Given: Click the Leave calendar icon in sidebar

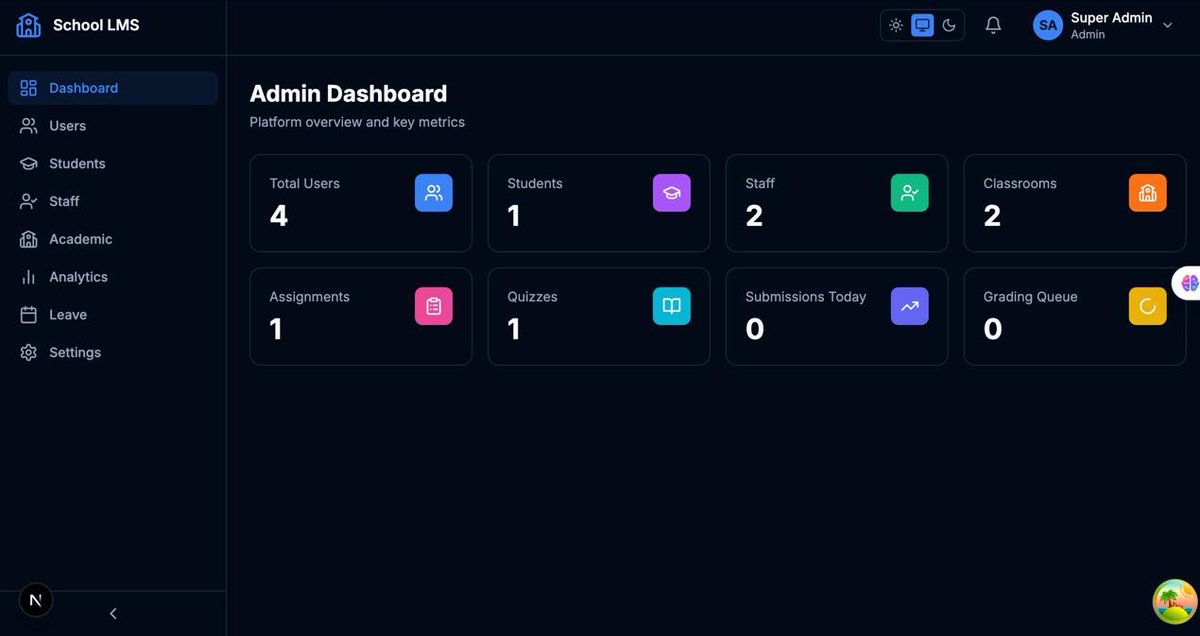Looking at the screenshot, I should [29, 315].
